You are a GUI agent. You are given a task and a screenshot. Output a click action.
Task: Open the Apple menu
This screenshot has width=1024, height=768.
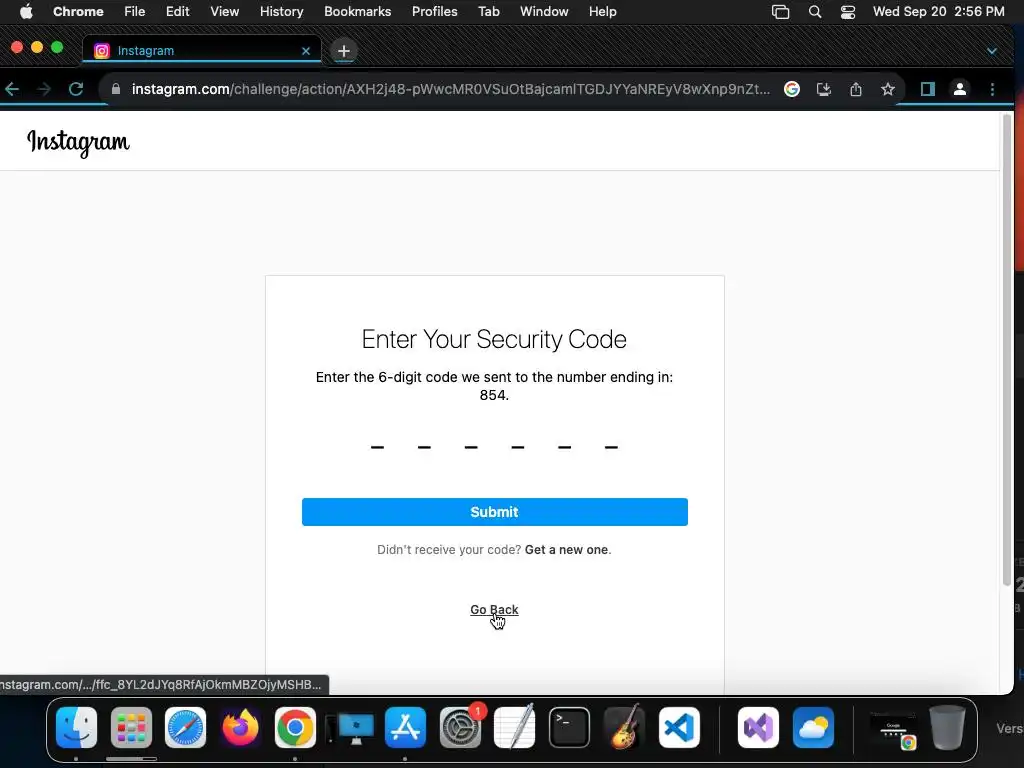[26, 11]
